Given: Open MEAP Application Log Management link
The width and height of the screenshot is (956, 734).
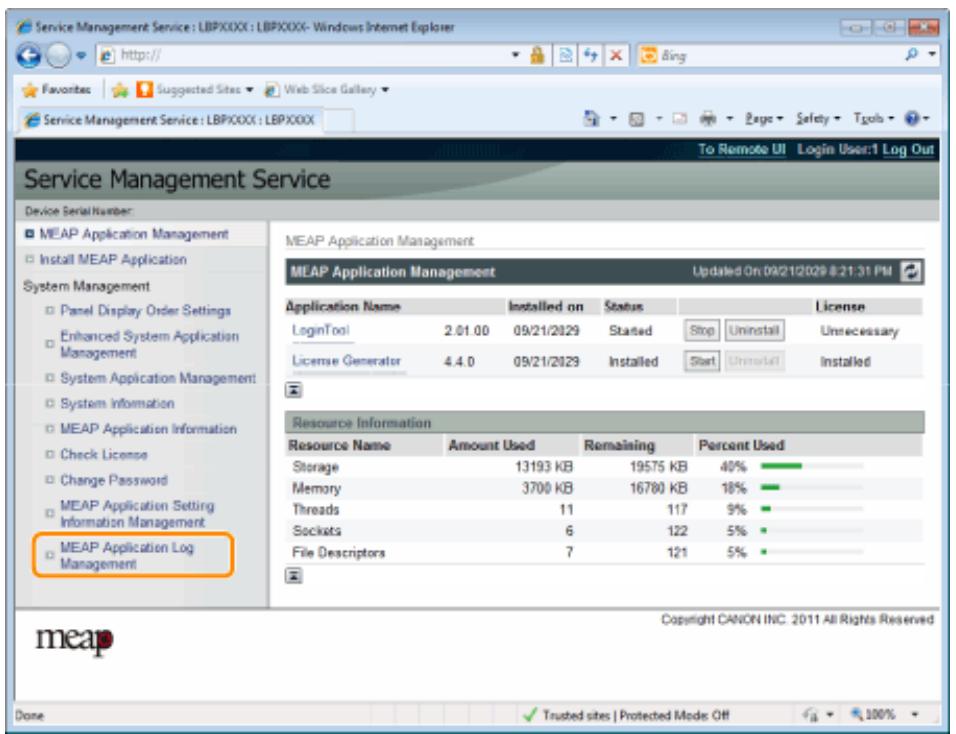Looking at the screenshot, I should tap(127, 555).
